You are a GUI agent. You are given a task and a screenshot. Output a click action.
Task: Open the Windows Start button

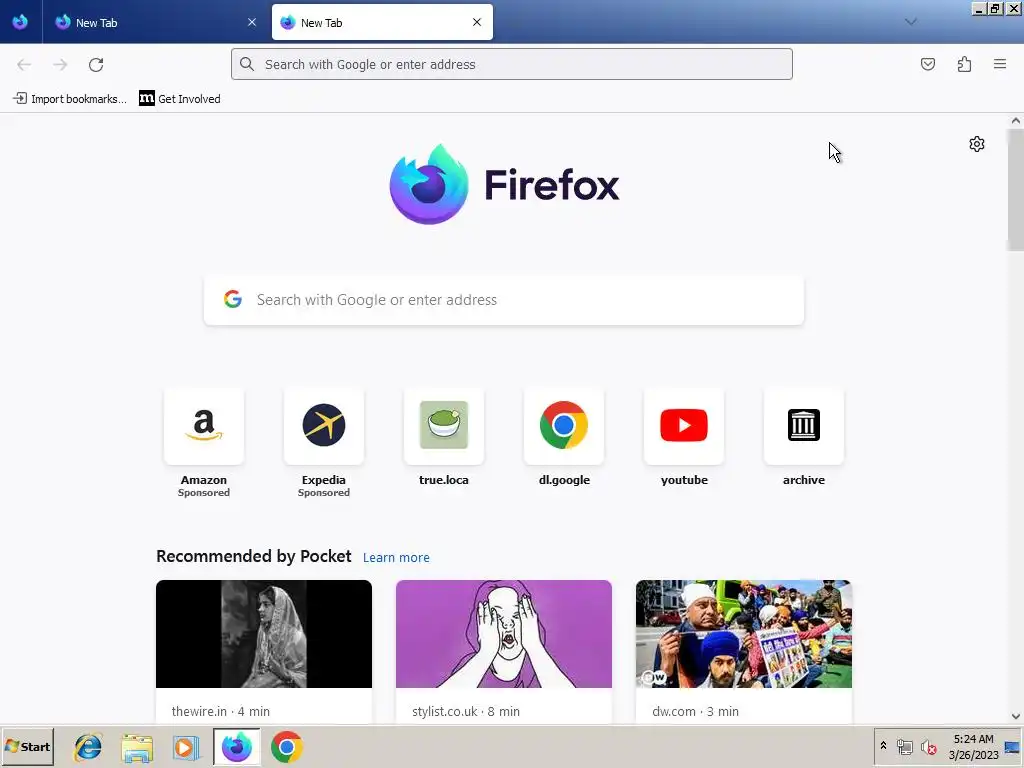(x=27, y=746)
